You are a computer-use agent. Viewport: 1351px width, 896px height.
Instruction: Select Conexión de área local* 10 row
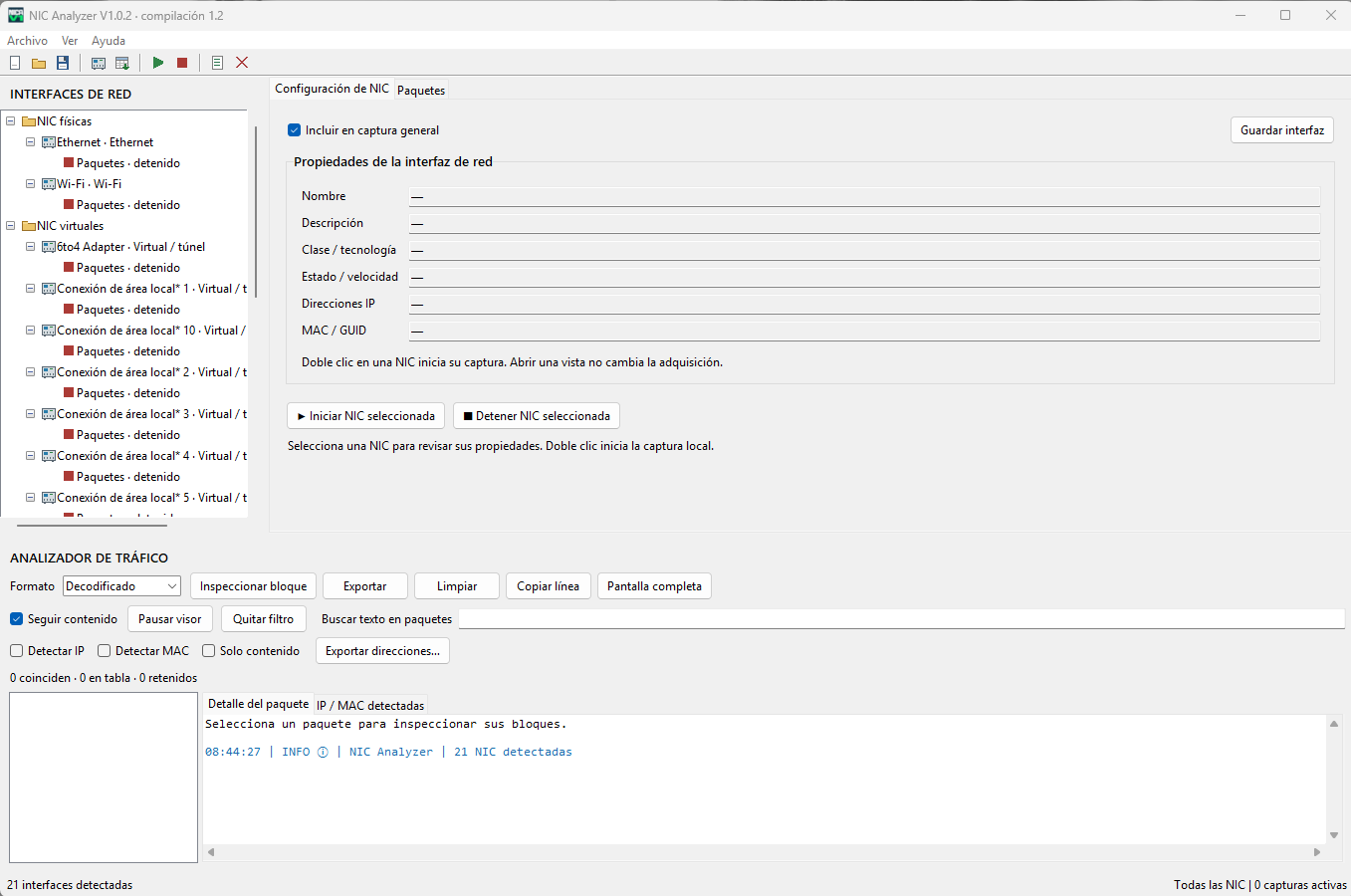[x=150, y=331]
